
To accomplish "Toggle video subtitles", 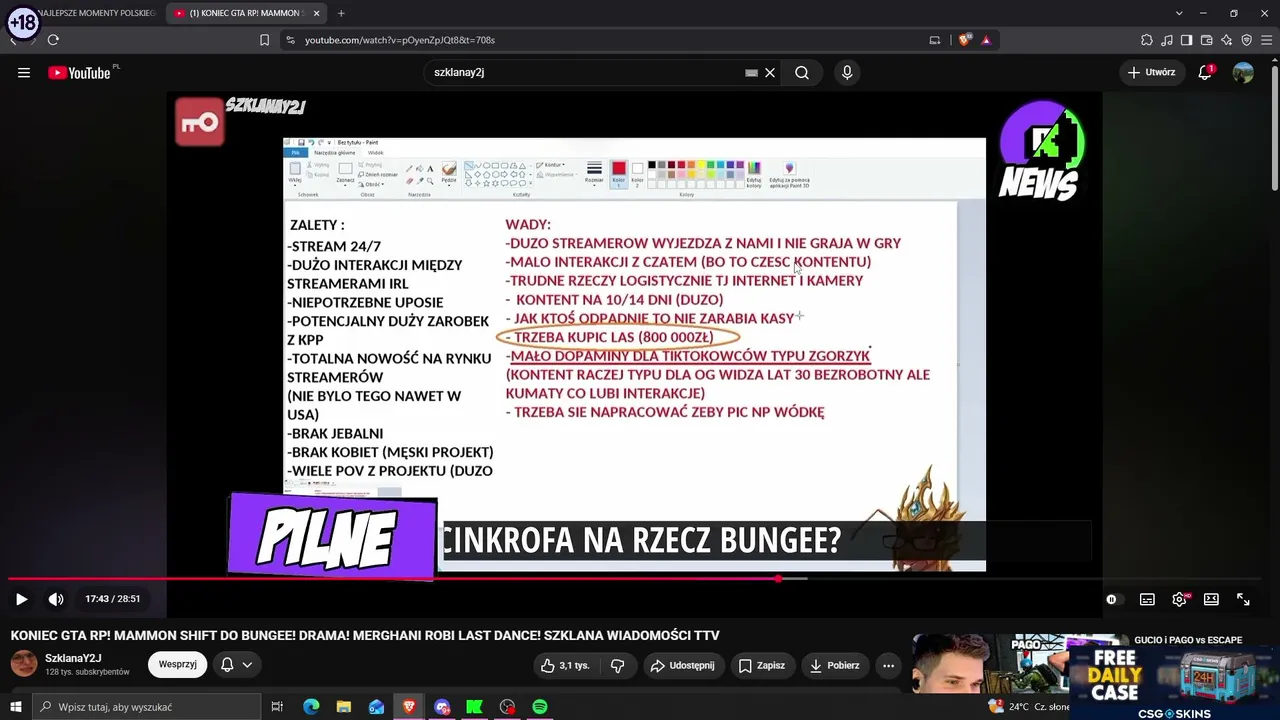I will pos(1147,599).
